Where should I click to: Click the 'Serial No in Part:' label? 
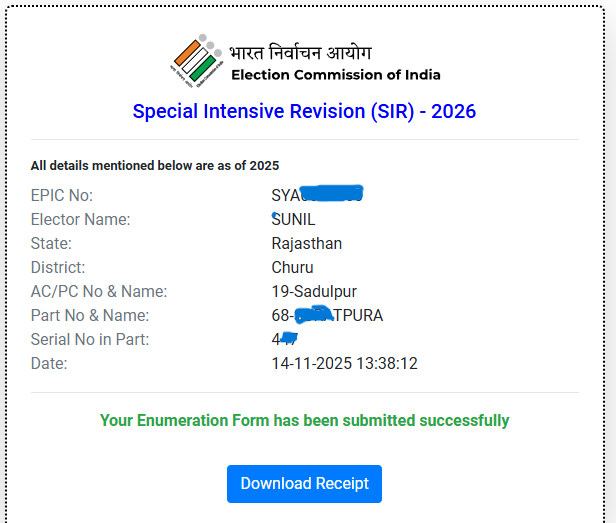tap(90, 340)
